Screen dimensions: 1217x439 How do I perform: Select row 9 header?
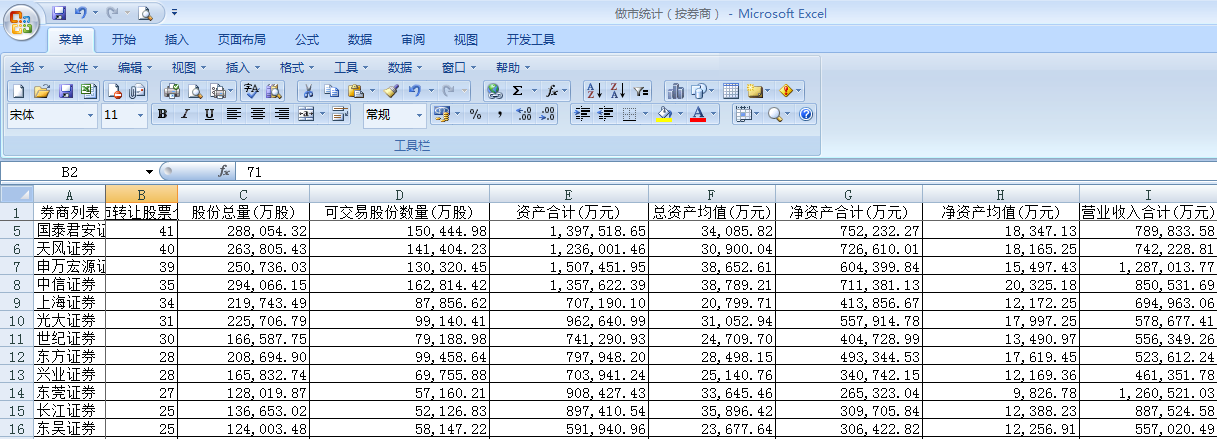[x=16, y=302]
